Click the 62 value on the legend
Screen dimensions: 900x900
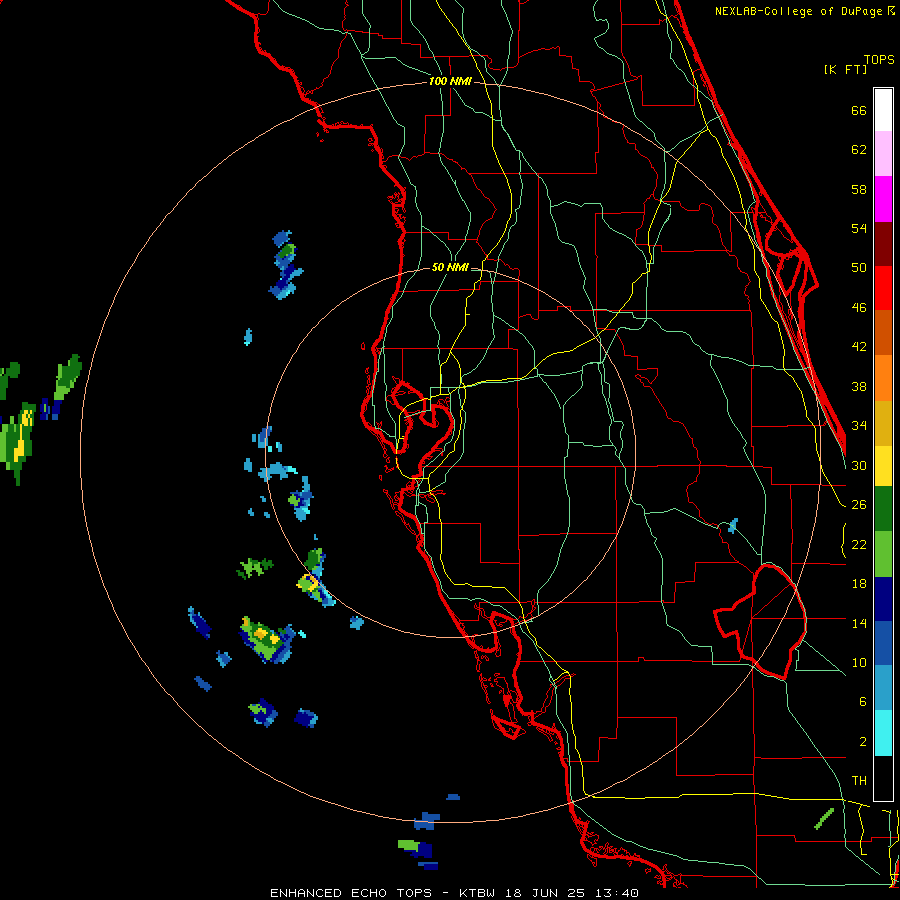click(x=859, y=150)
